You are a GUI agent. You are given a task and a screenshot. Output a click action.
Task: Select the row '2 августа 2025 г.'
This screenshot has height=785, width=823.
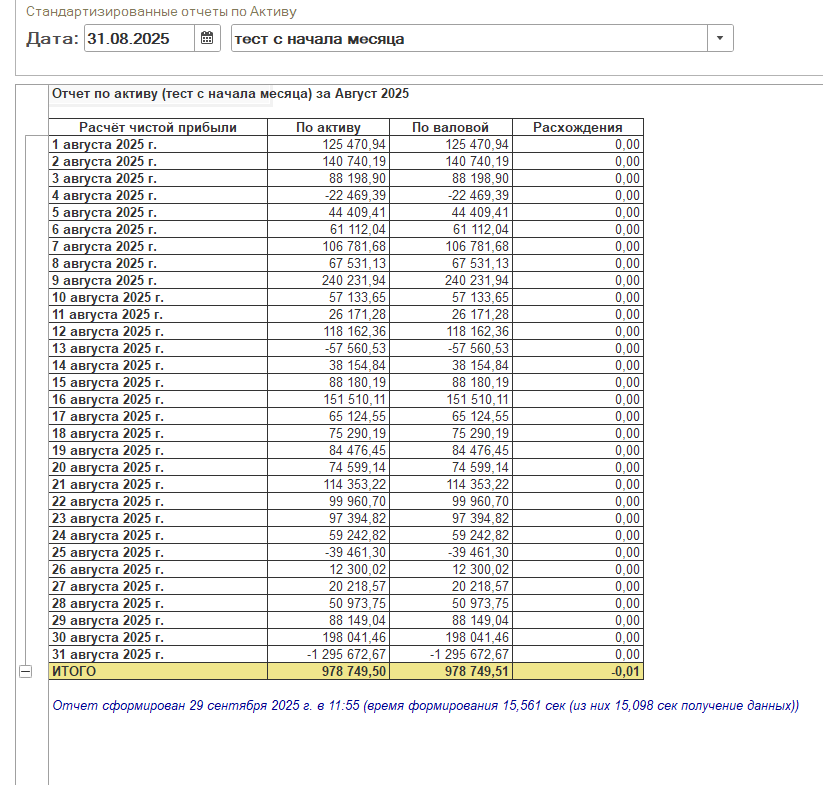(x=346, y=161)
